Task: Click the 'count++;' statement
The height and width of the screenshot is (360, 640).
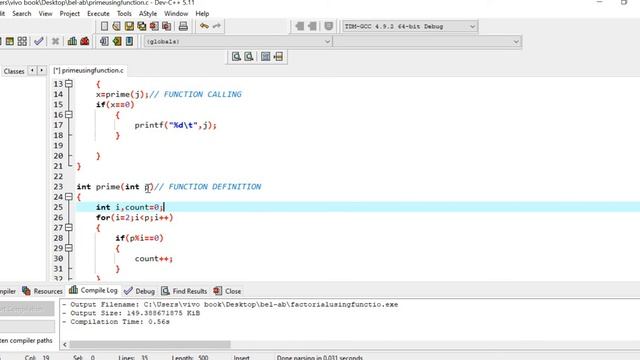Action: coord(154,259)
